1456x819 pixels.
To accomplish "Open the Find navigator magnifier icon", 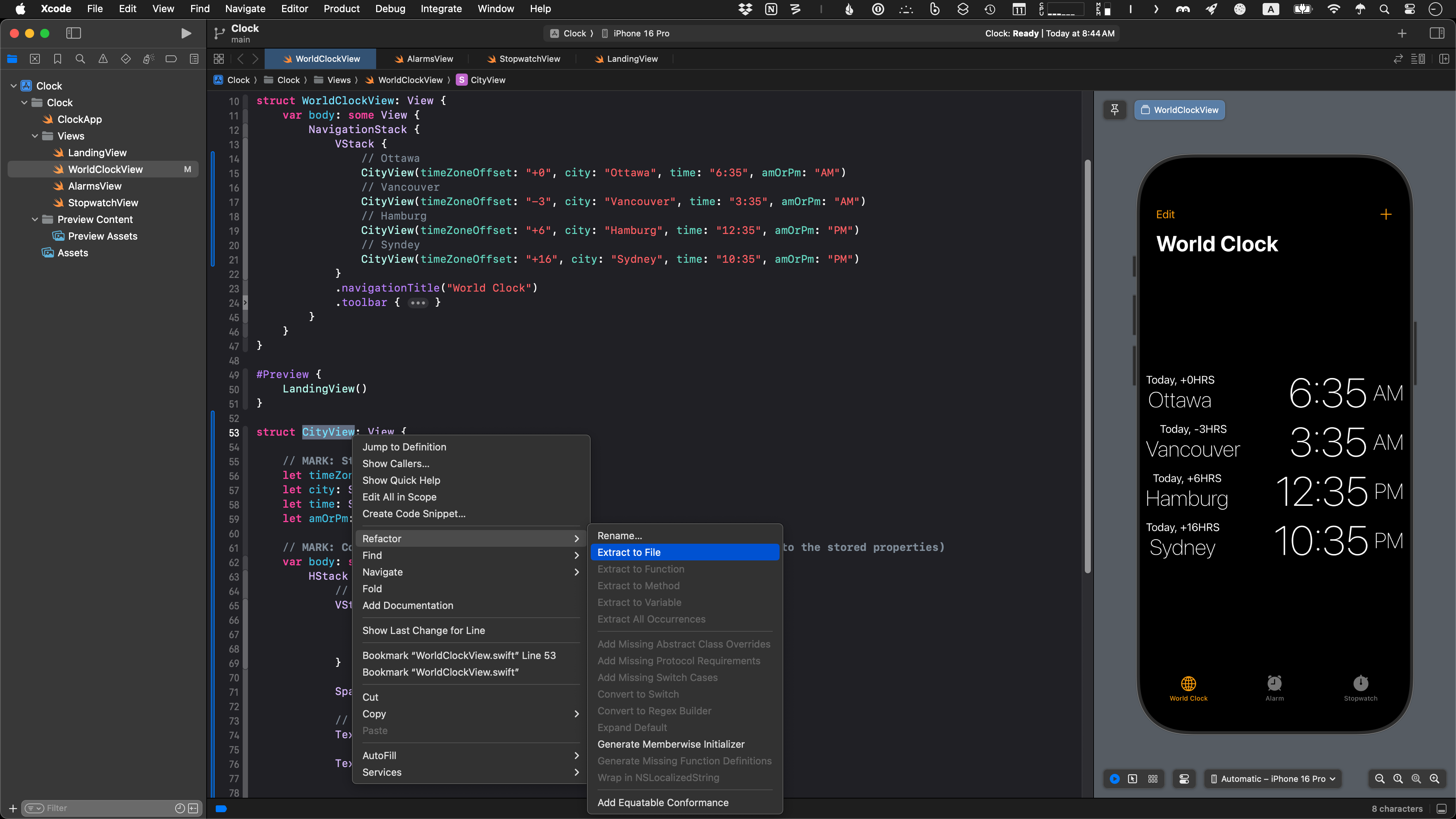I will pyautogui.click(x=80, y=59).
